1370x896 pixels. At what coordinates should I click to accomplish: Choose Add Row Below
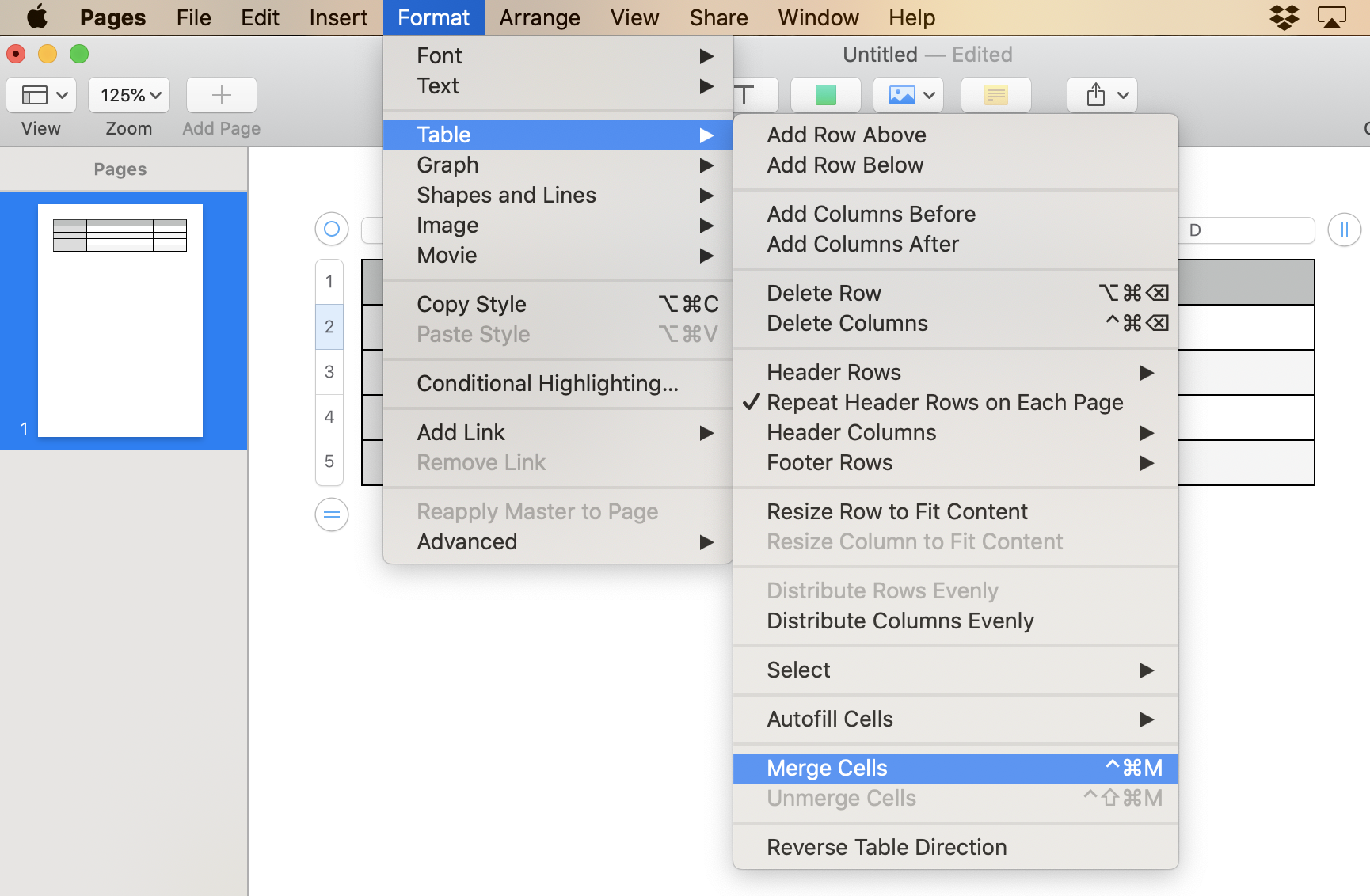[956, 165]
